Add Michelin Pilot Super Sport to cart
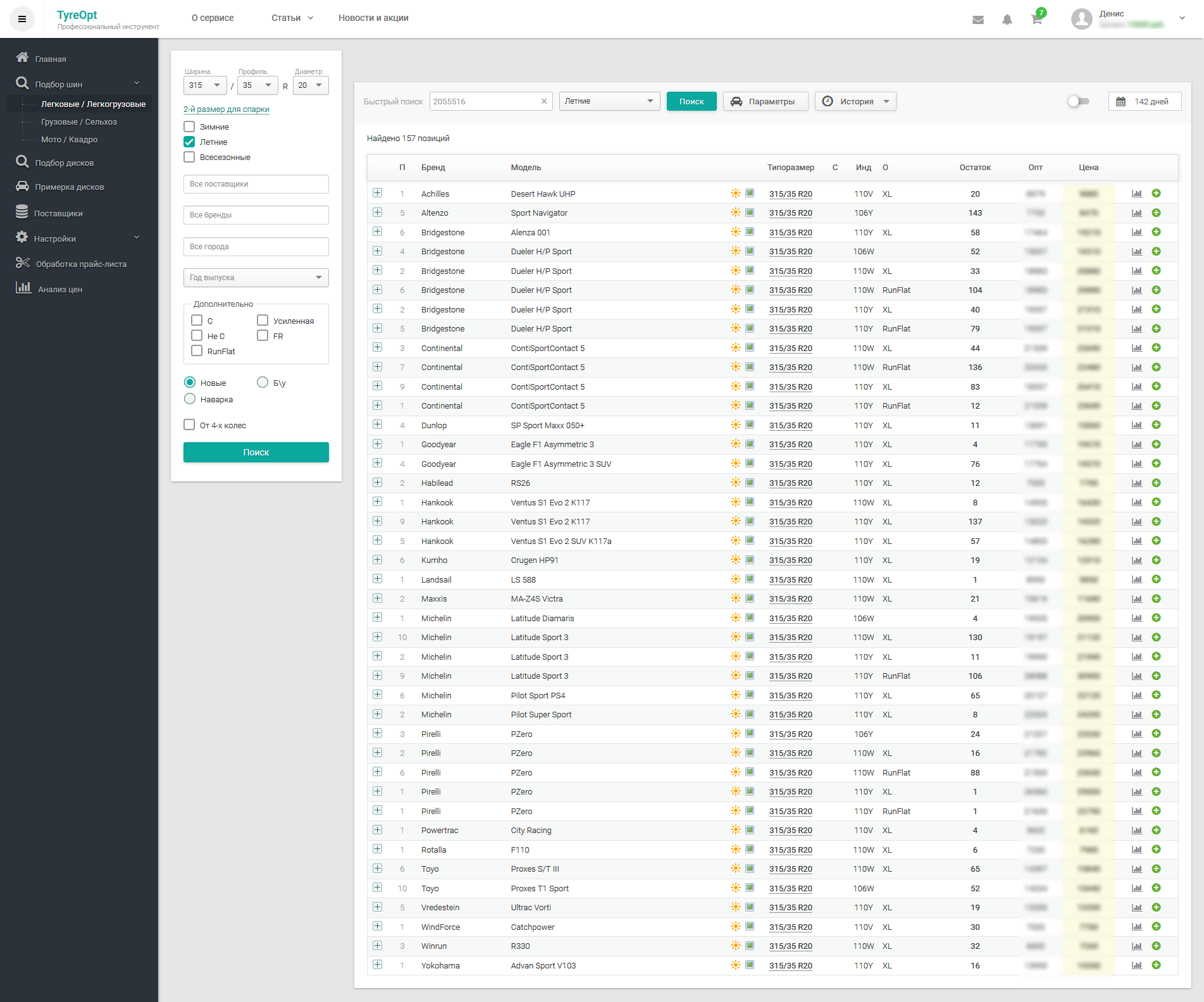Screen dimensions: 1204x1002 [1156, 715]
